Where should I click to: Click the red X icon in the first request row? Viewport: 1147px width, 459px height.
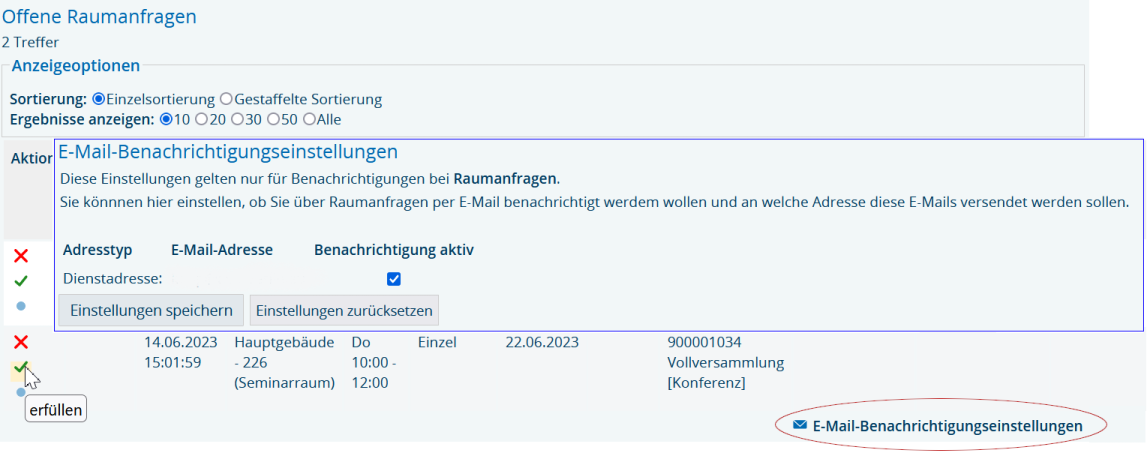[21, 257]
